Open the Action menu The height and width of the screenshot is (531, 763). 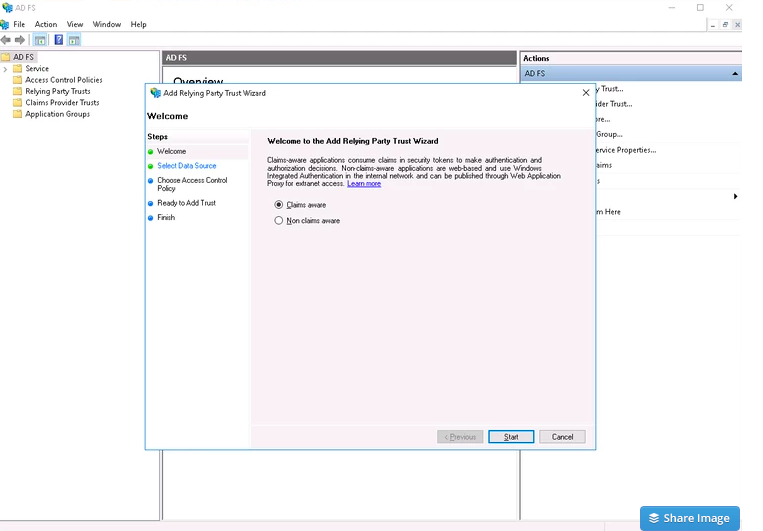[x=46, y=24]
